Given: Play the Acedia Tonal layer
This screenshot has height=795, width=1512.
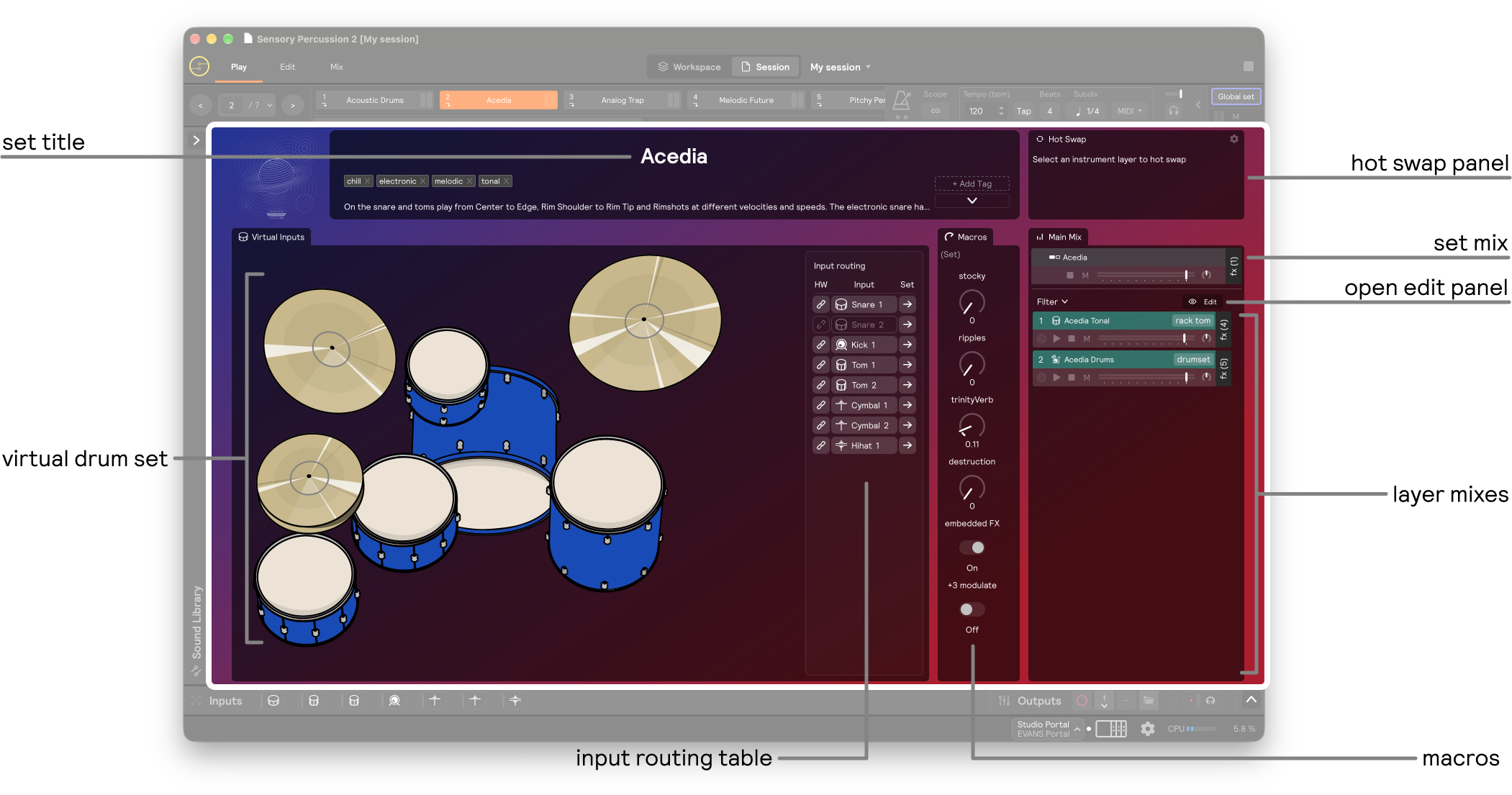Looking at the screenshot, I should click(1056, 338).
